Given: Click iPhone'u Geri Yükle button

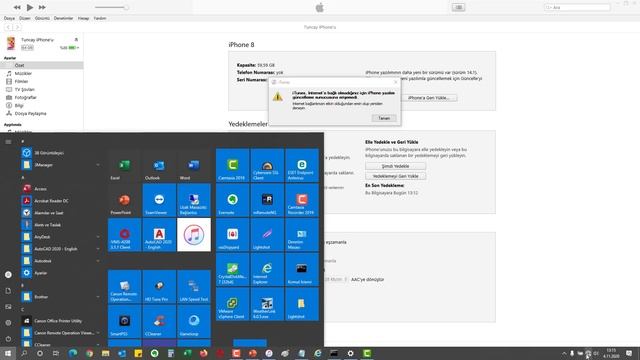Looking at the screenshot, I should (429, 98).
